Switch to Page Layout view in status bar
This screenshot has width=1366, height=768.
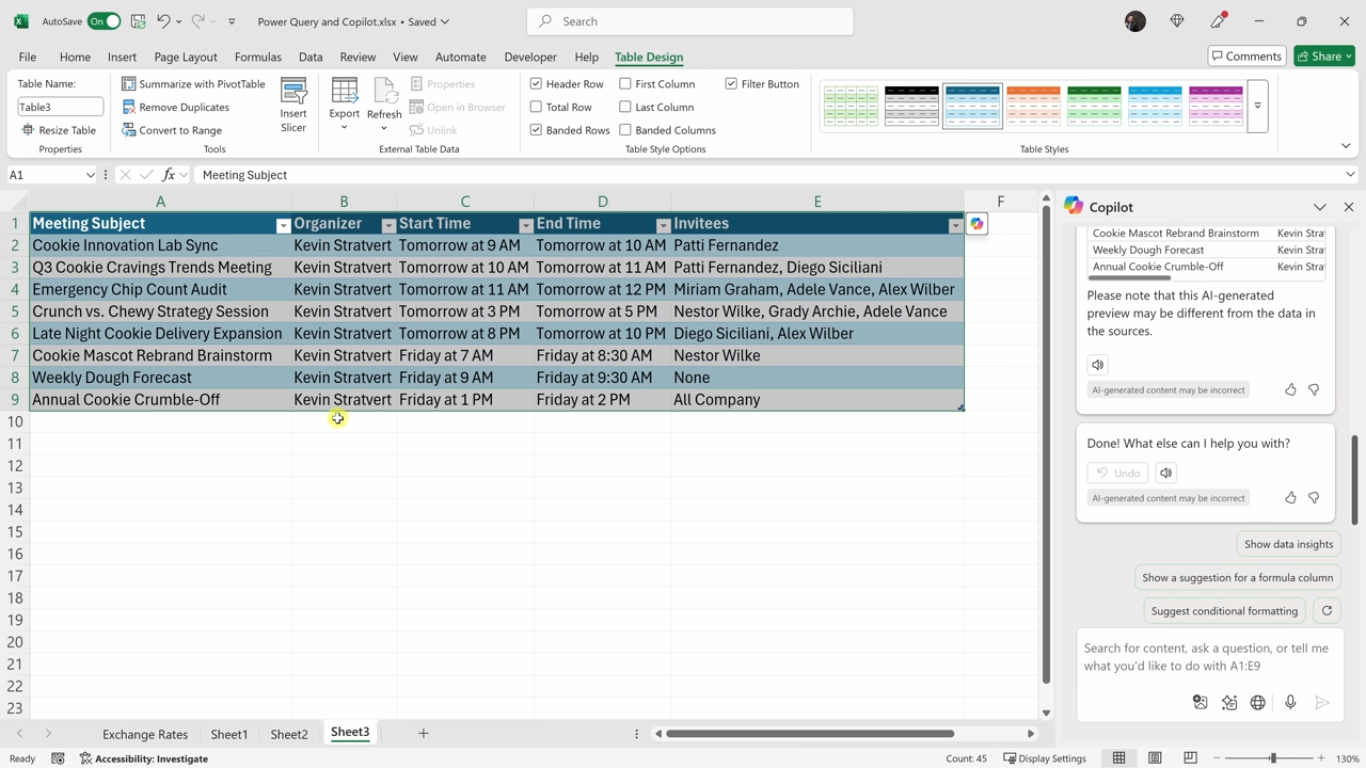[1155, 758]
